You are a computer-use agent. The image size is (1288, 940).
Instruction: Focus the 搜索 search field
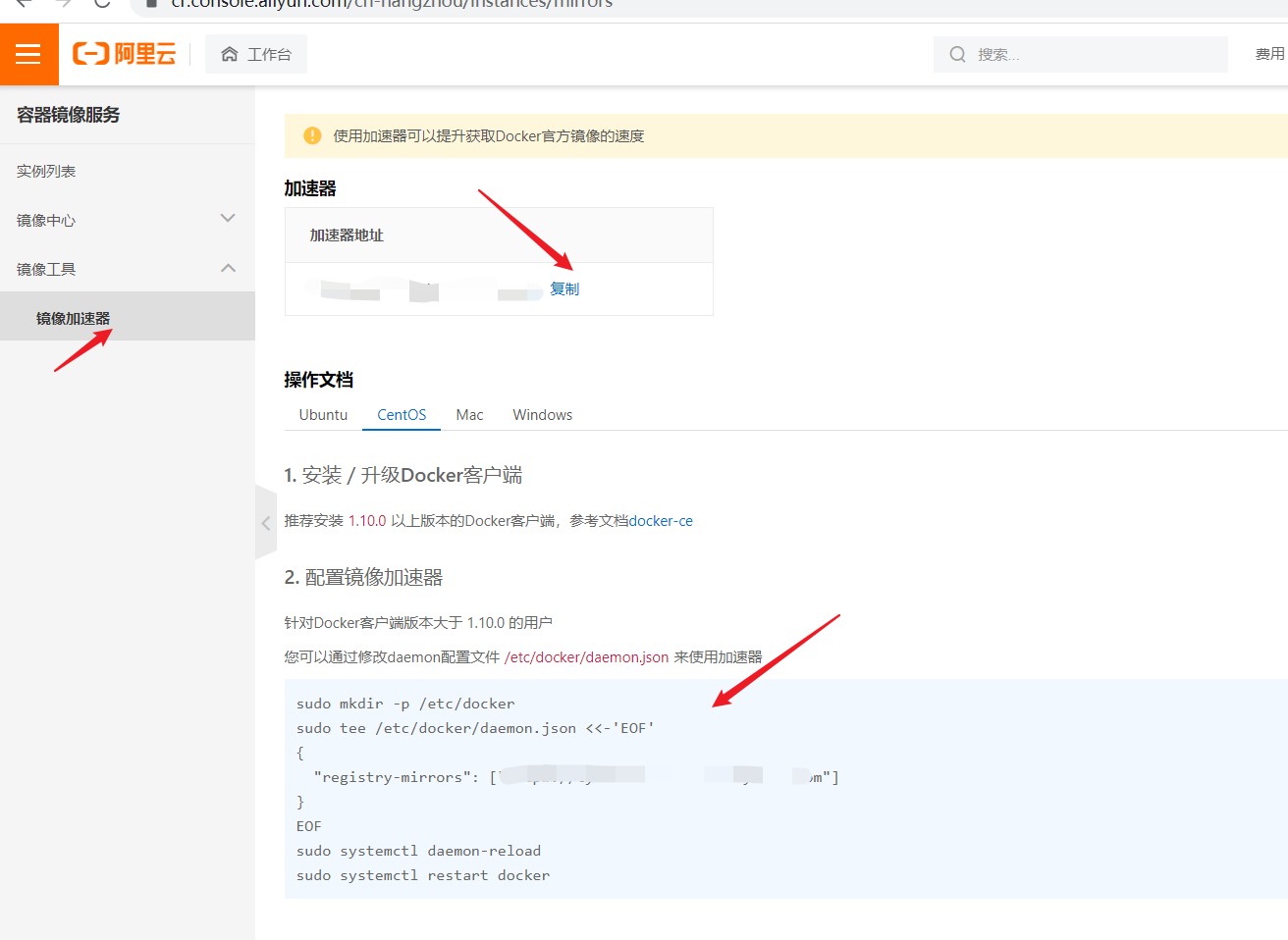pos(1080,54)
